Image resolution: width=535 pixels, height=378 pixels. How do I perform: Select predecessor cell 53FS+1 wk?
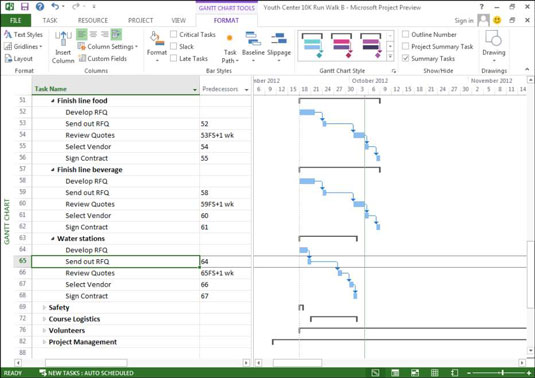pyautogui.click(x=225, y=135)
